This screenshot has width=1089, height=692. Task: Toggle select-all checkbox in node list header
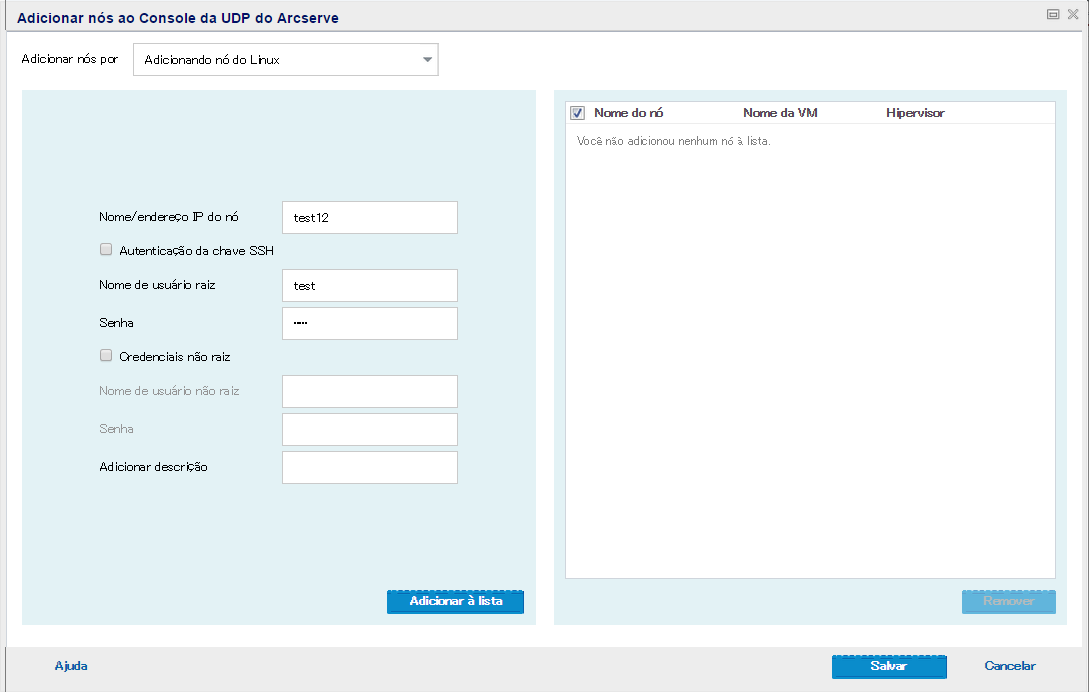click(x=577, y=113)
